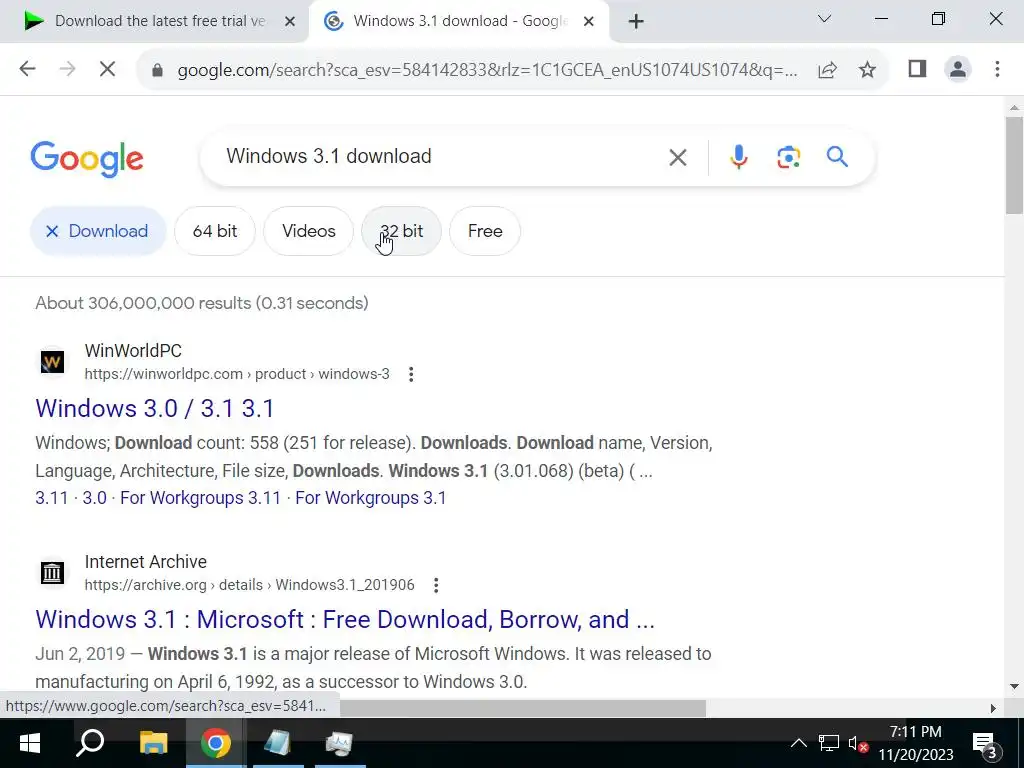Image resolution: width=1024 pixels, height=768 pixels.
Task: Go to the Google logo homepage
Action: [x=87, y=158]
